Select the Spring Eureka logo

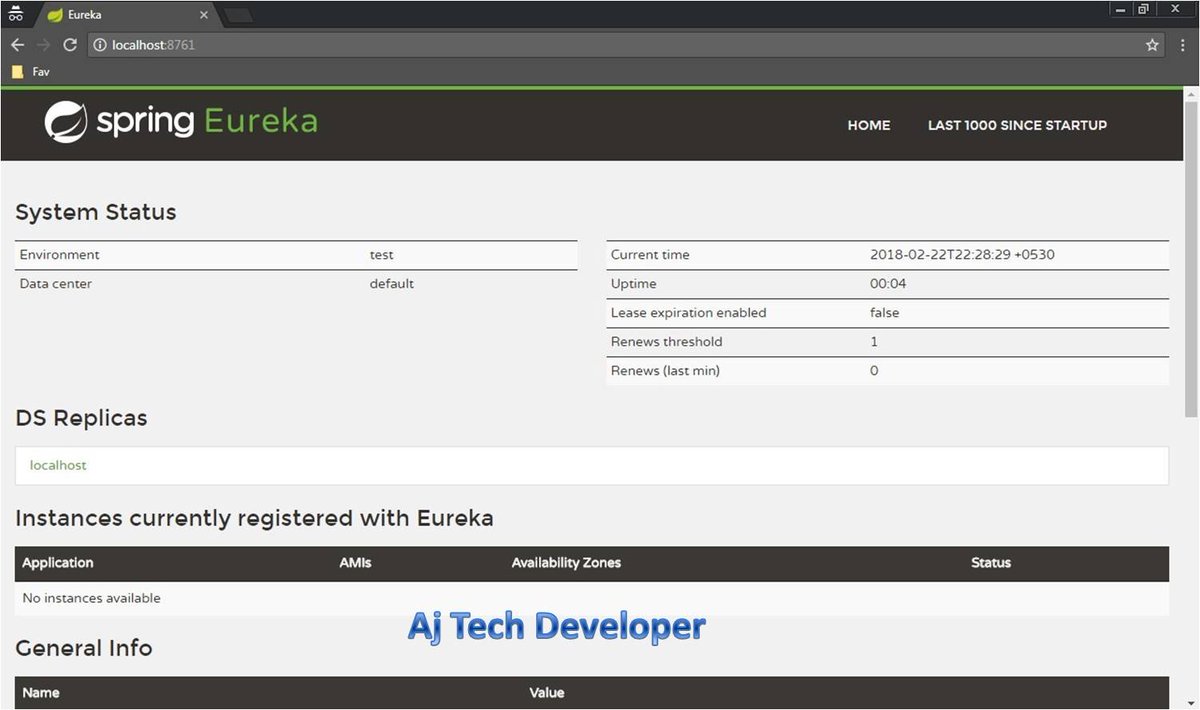tap(180, 120)
